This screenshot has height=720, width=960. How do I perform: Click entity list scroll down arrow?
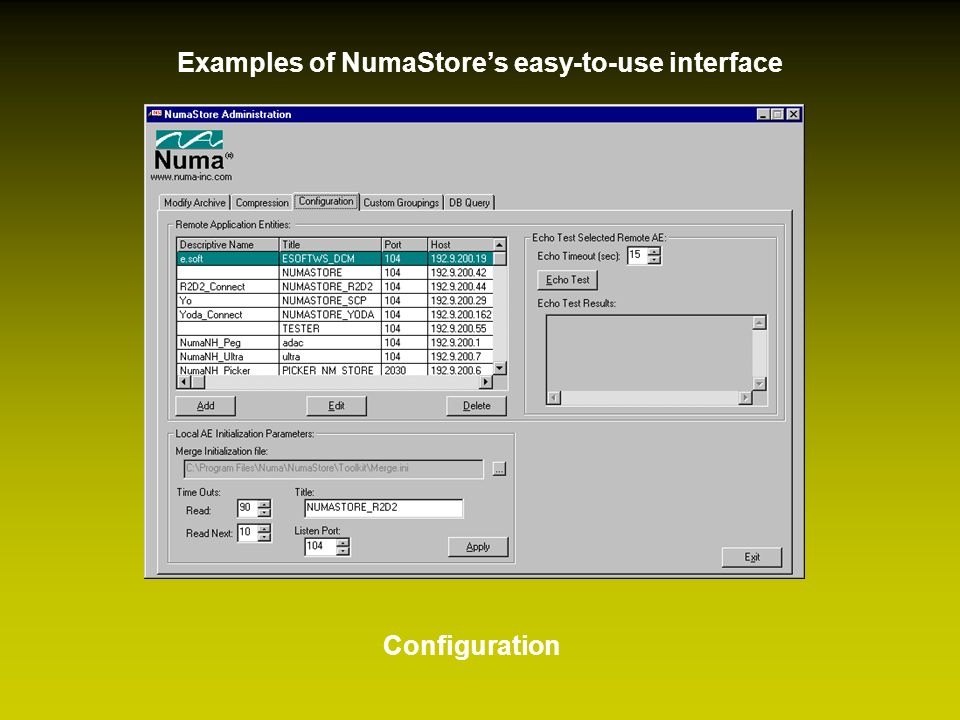click(500, 368)
